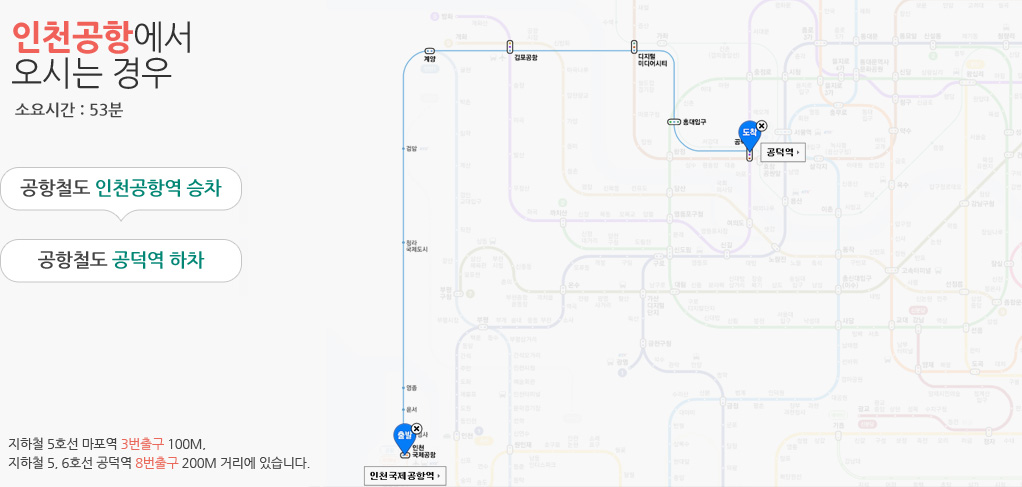Click the 인천공항에서 오시는 경우 heading

click(x=100, y=54)
